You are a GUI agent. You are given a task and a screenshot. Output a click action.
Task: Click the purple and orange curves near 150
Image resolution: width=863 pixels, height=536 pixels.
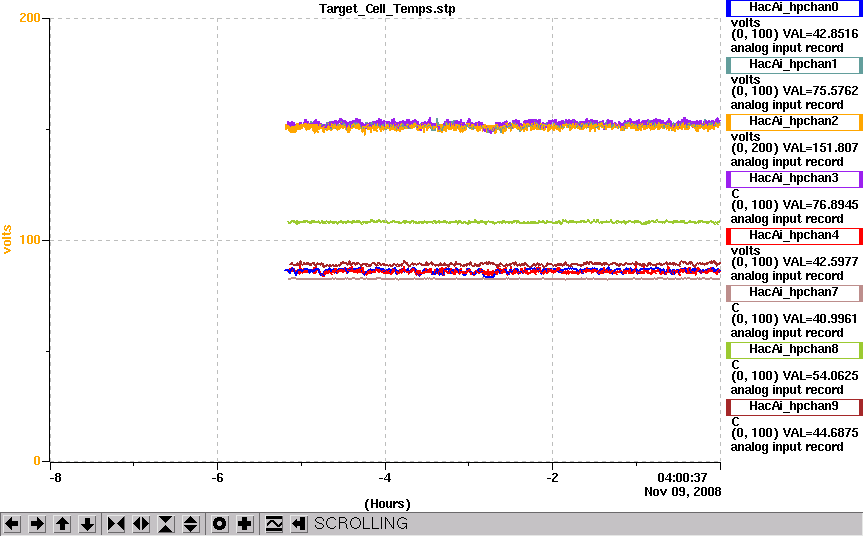pyautogui.click(x=502, y=125)
